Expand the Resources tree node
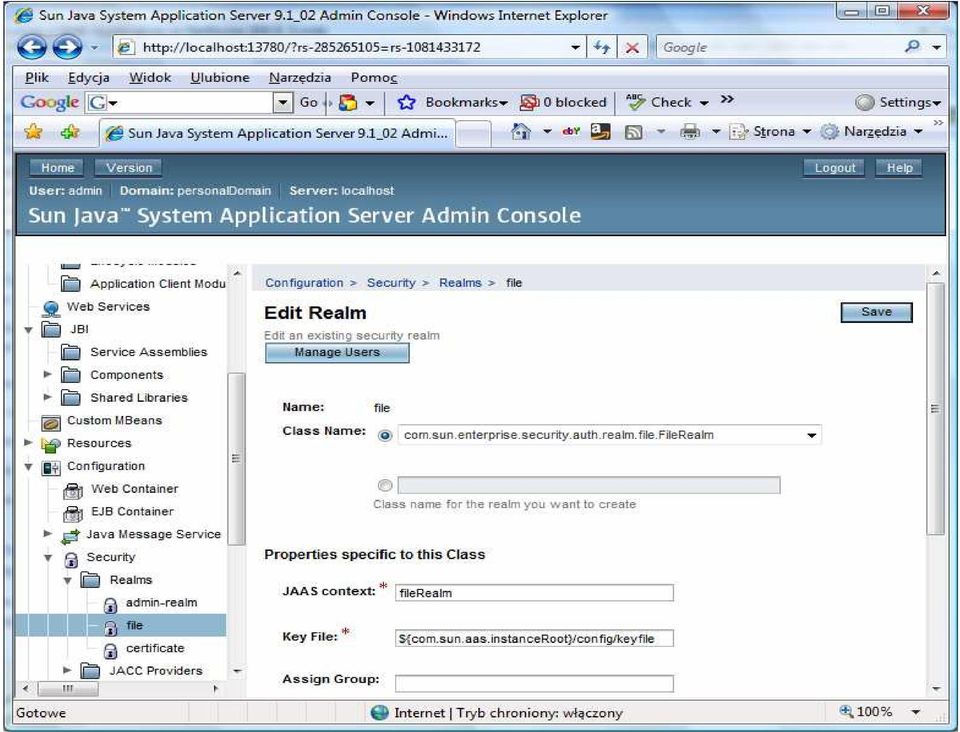960x732 pixels. point(28,443)
